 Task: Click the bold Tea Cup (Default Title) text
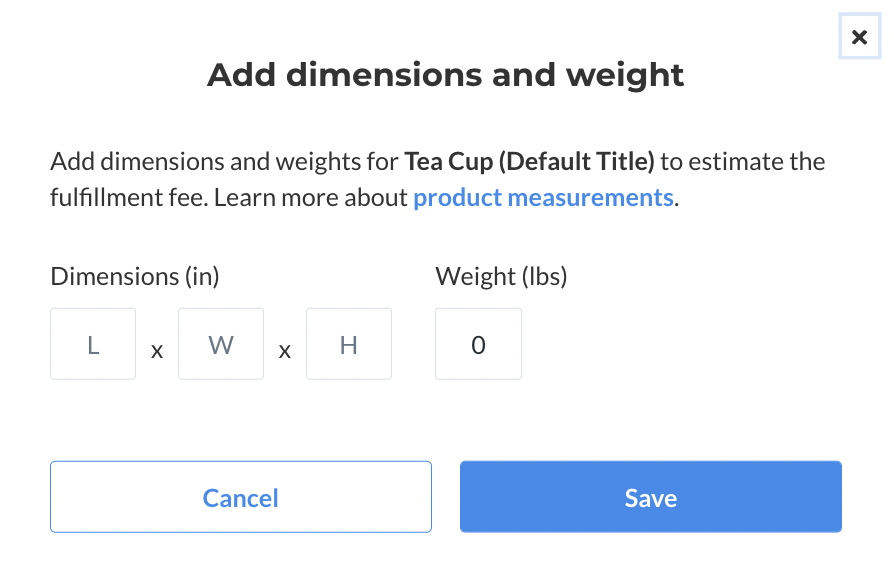coord(529,161)
